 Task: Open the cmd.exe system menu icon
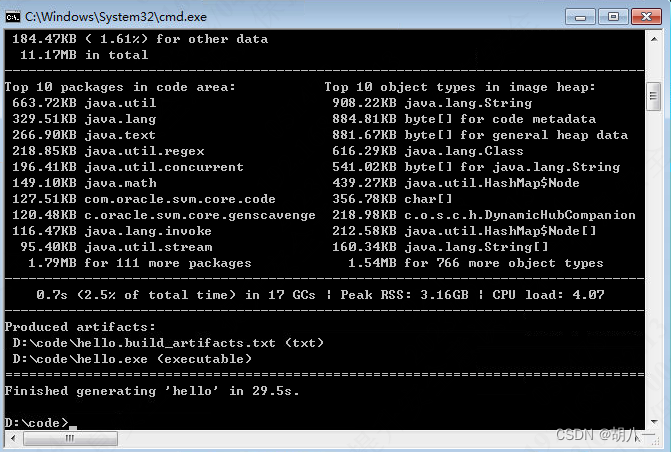click(12, 17)
